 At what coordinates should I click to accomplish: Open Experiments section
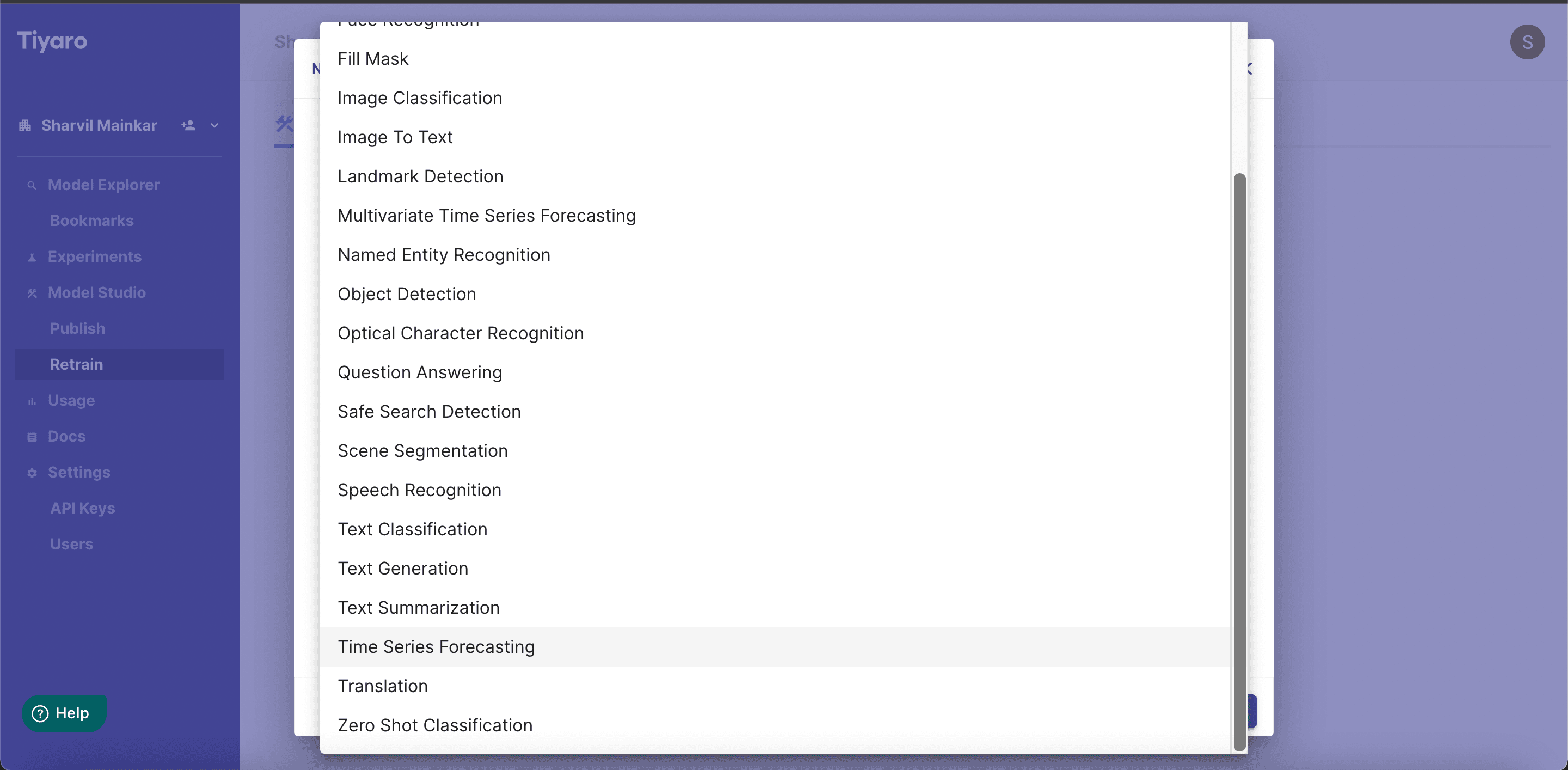click(94, 257)
